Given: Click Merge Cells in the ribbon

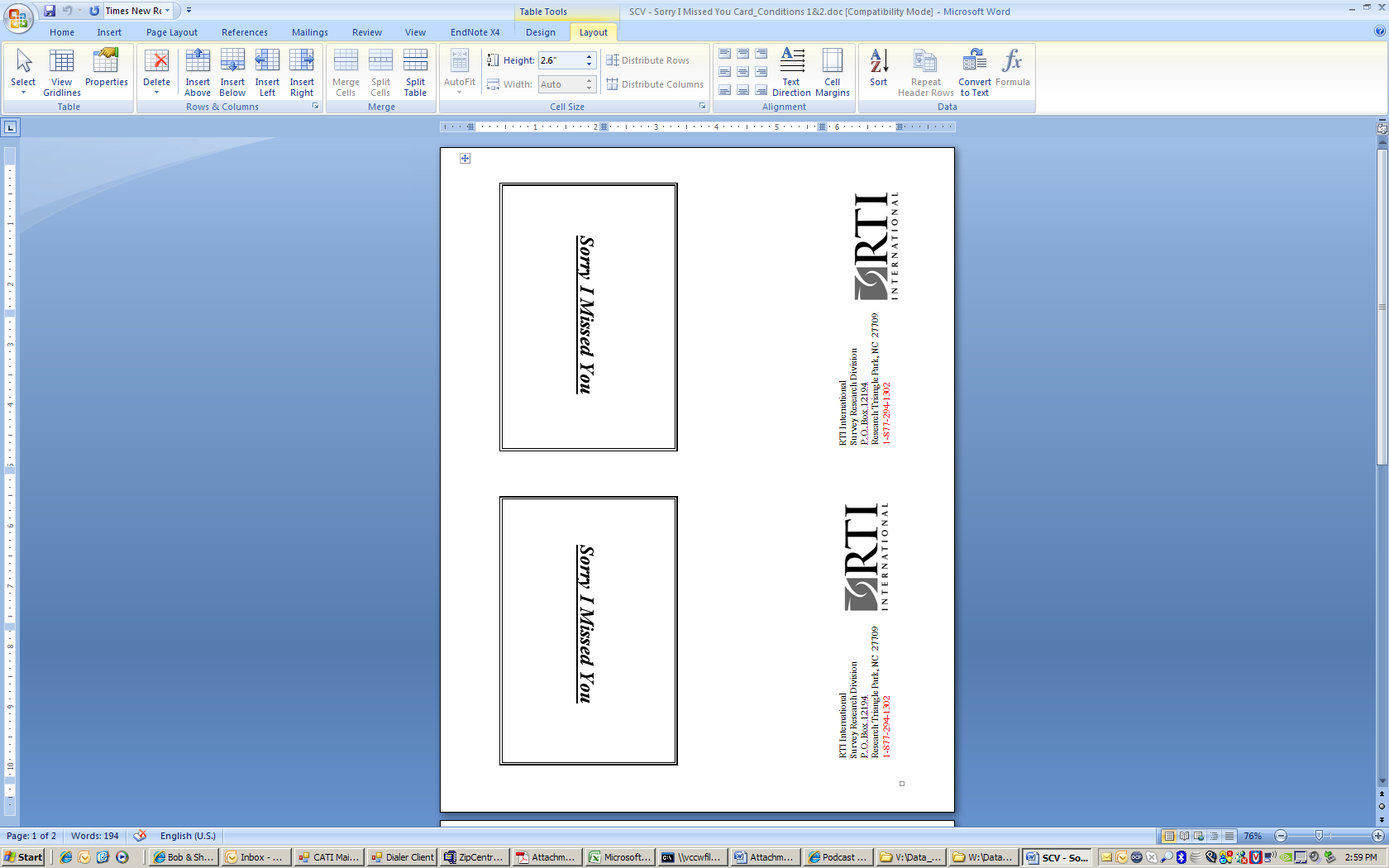Looking at the screenshot, I should click(x=346, y=73).
